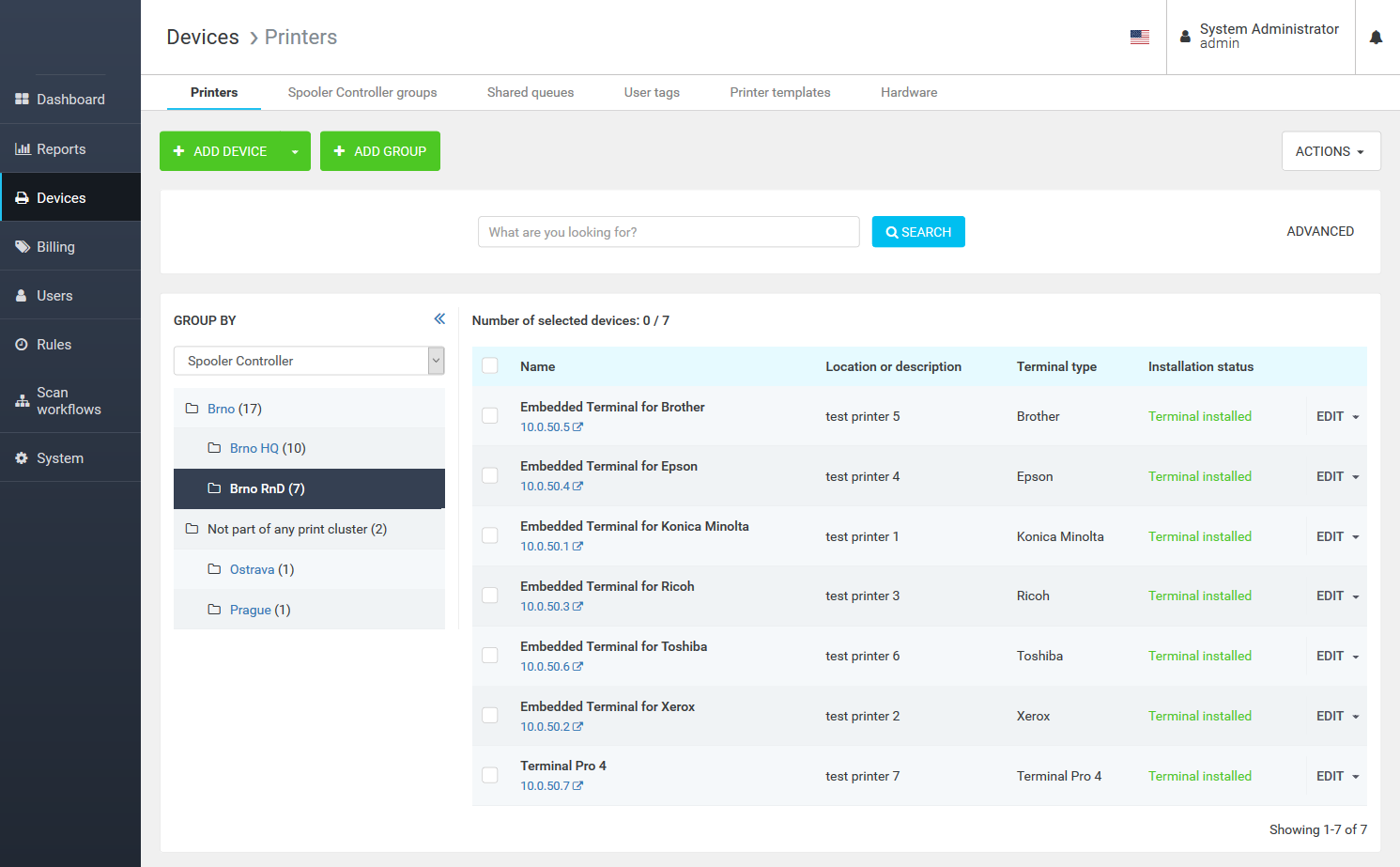The height and width of the screenshot is (867, 1400).
Task: Open the external link icon next to 10.0.50.5
Action: coord(577,426)
